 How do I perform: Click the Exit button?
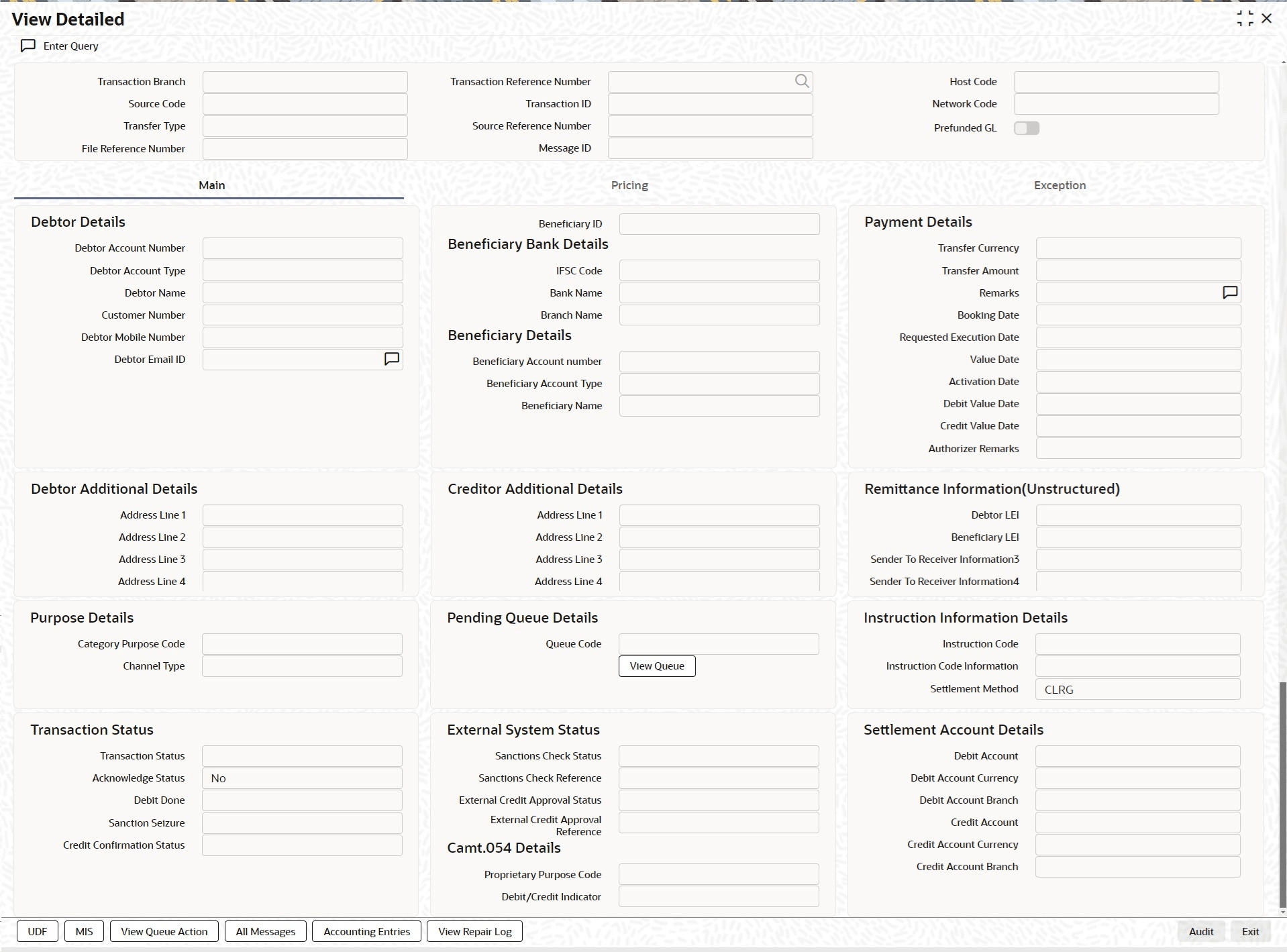click(x=1251, y=931)
